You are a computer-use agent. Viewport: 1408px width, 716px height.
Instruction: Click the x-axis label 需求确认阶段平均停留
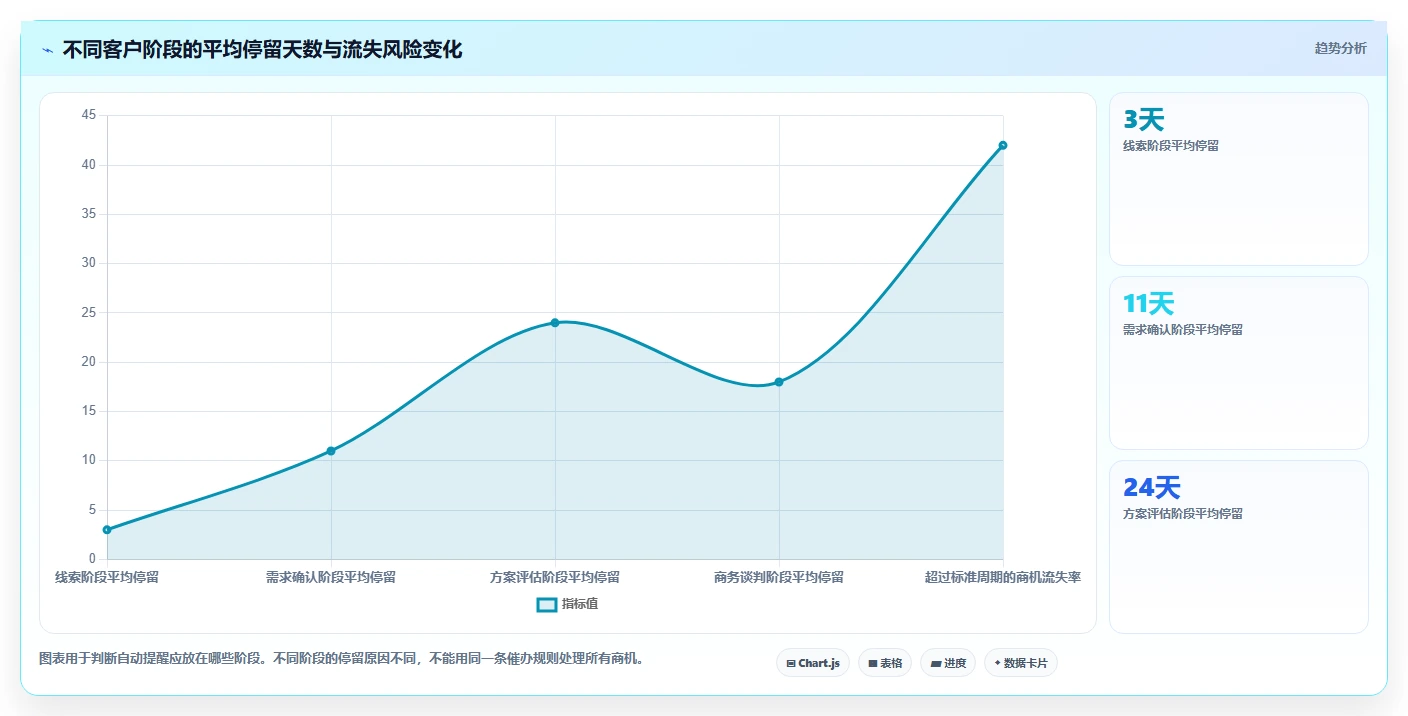[x=331, y=577]
